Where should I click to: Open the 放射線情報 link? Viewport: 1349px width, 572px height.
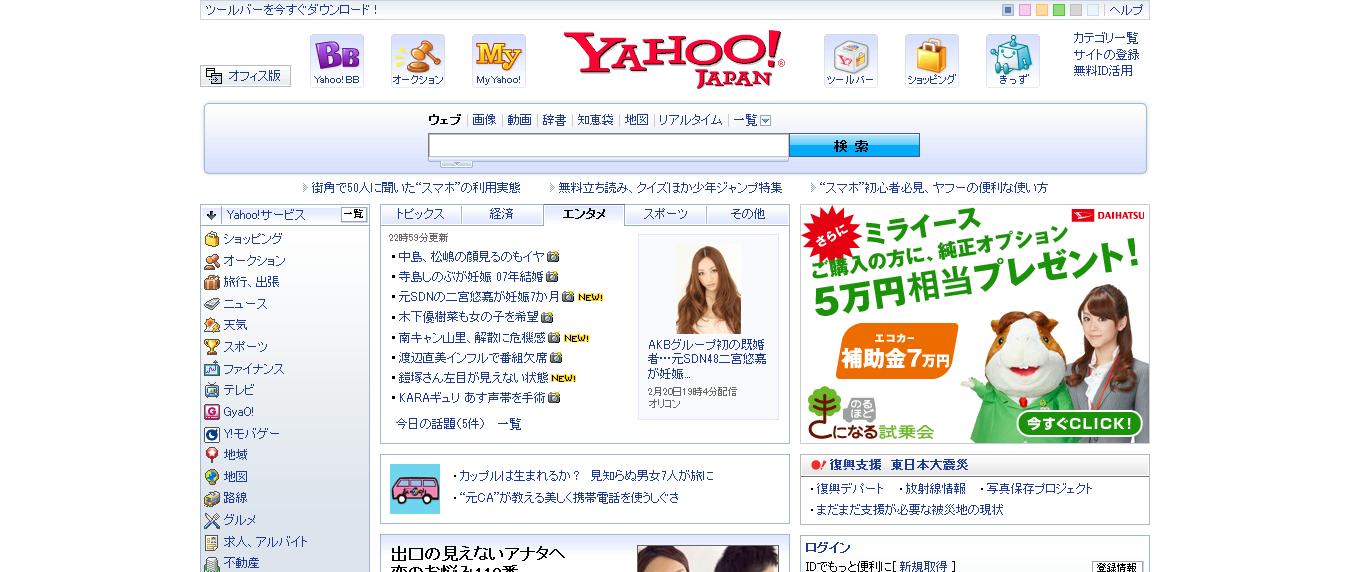[936, 489]
